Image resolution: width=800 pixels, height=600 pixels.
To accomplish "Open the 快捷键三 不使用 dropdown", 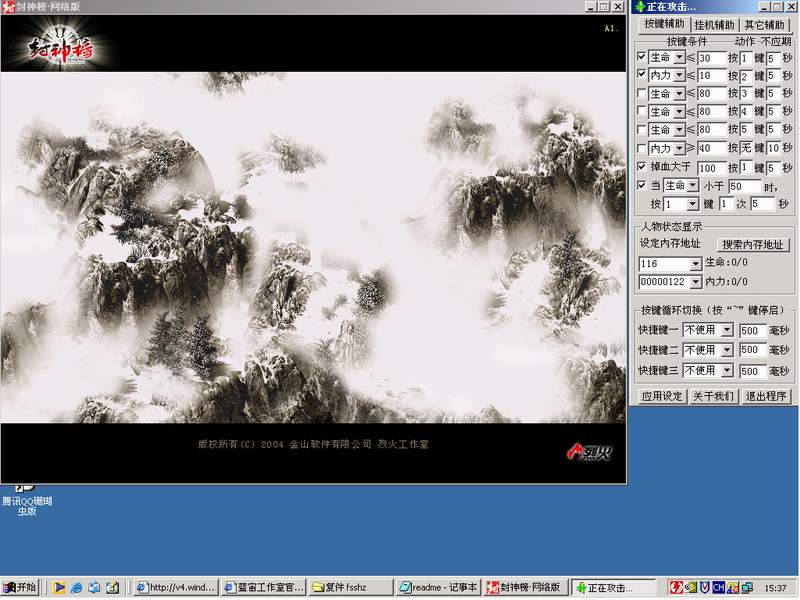I will click(728, 371).
